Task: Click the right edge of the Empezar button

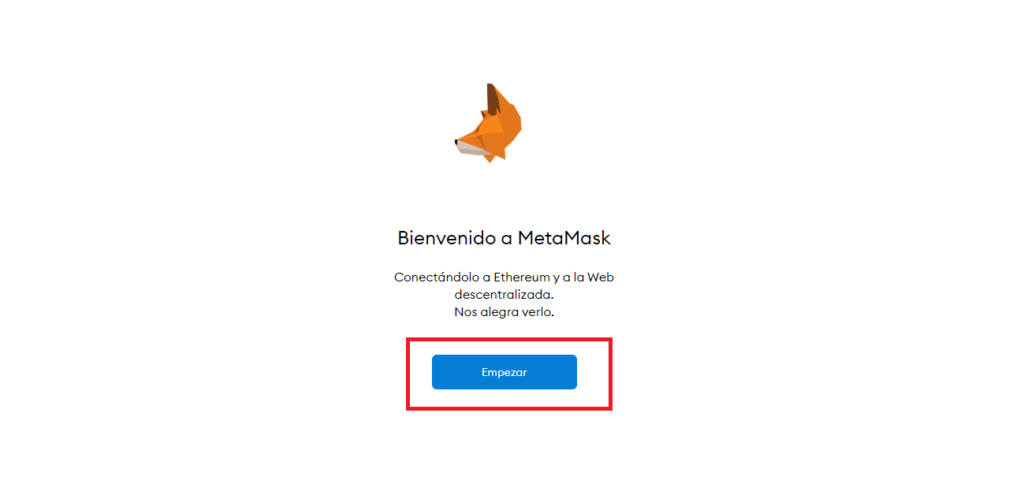Action: [575, 372]
